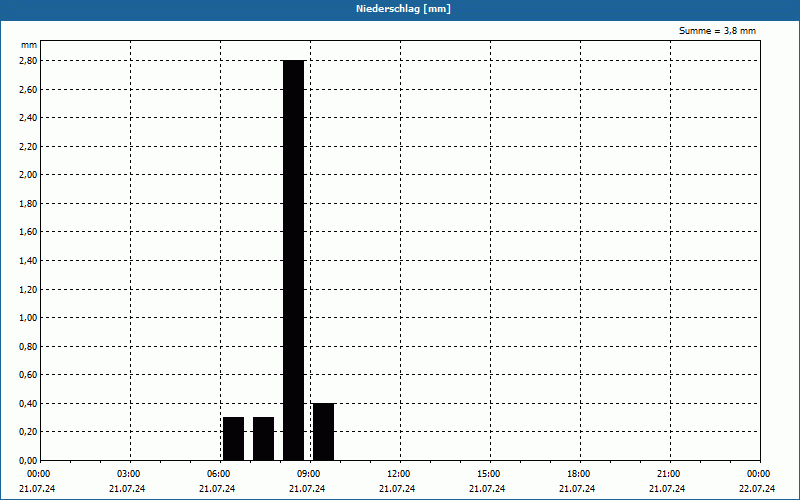Click the second 0,30 mm bar before 08:00
Screen dimensions: 800x500
[x=264, y=439]
